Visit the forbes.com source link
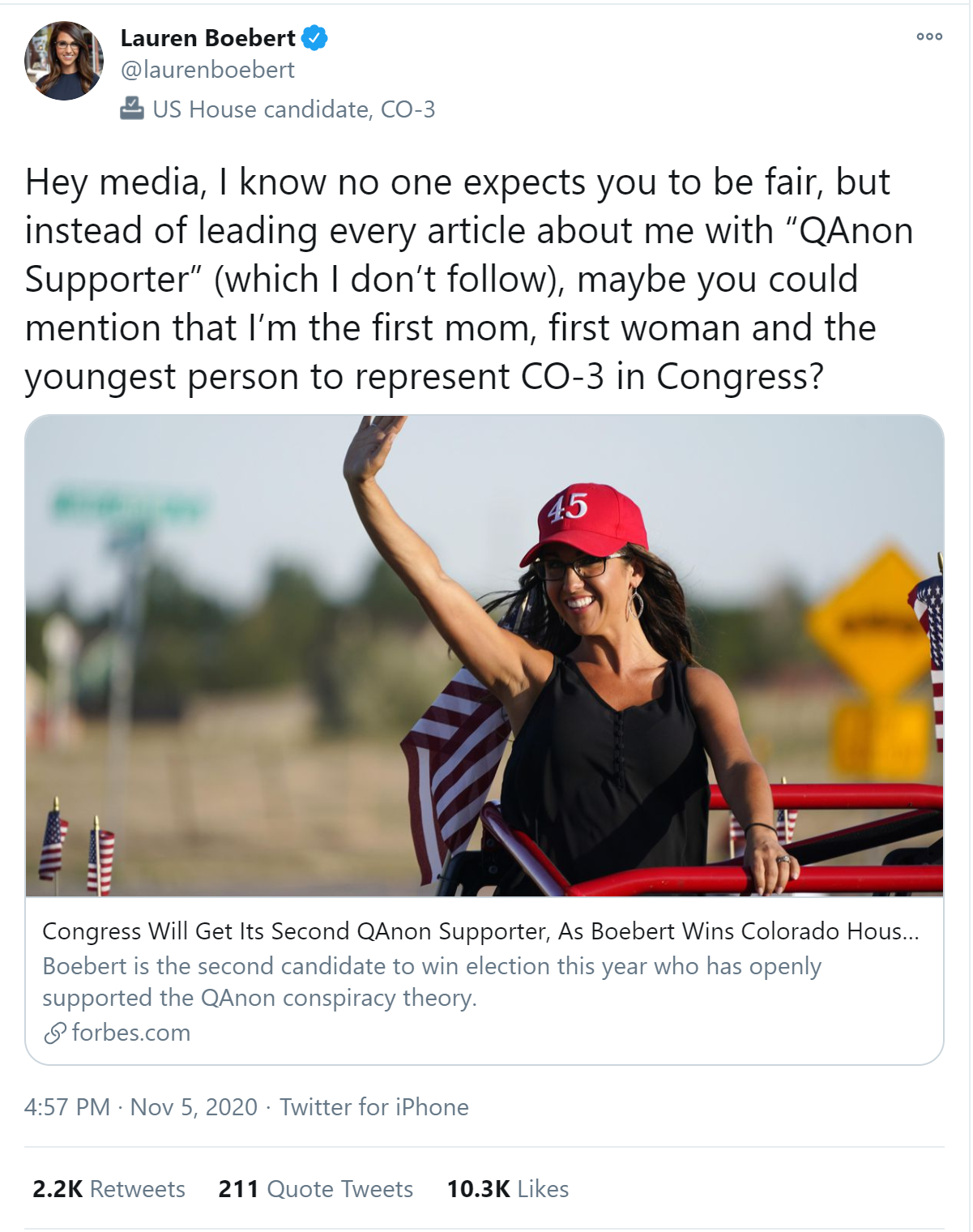The image size is (973, 1232). pos(131,1033)
